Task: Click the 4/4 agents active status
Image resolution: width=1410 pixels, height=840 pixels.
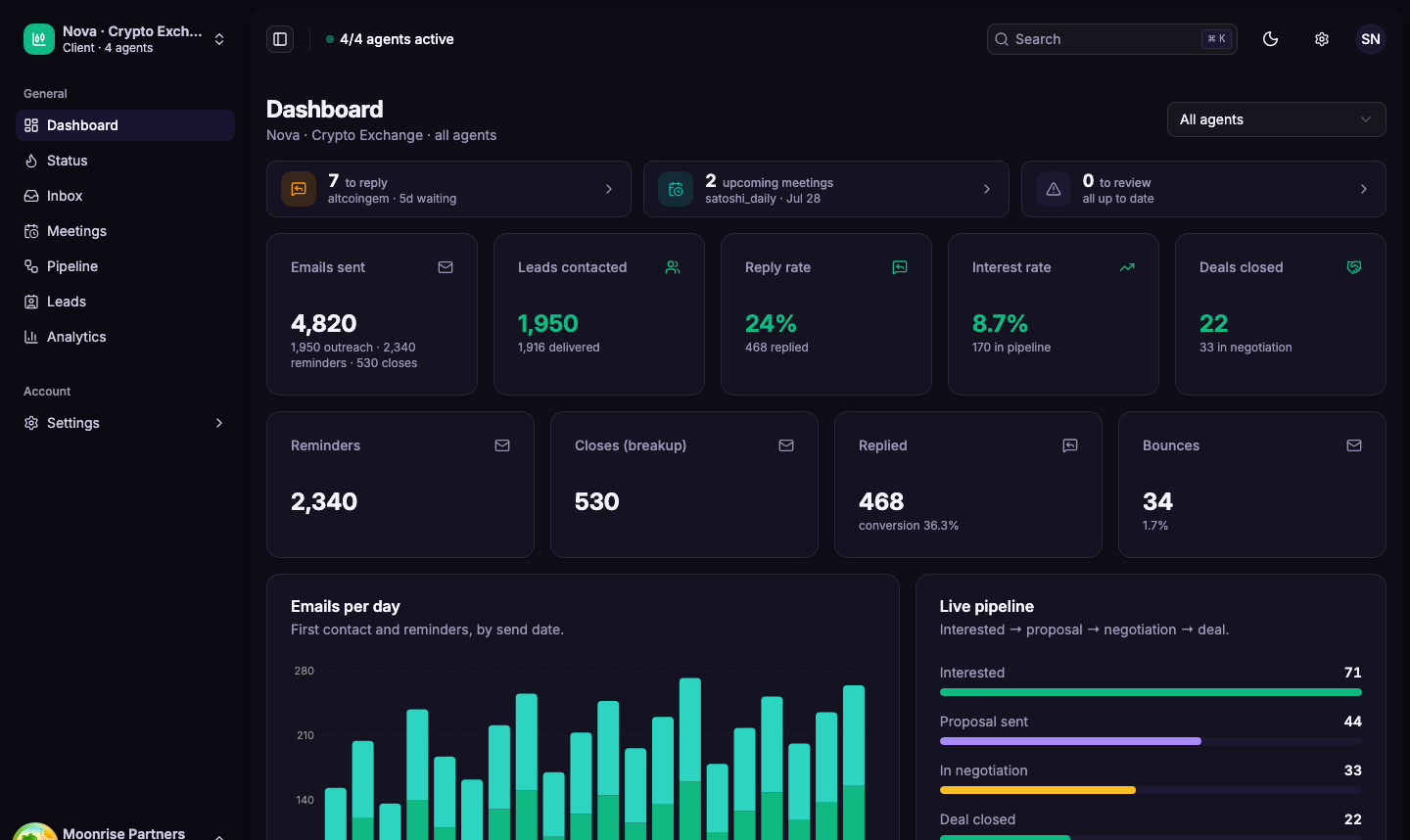Action: (390, 39)
